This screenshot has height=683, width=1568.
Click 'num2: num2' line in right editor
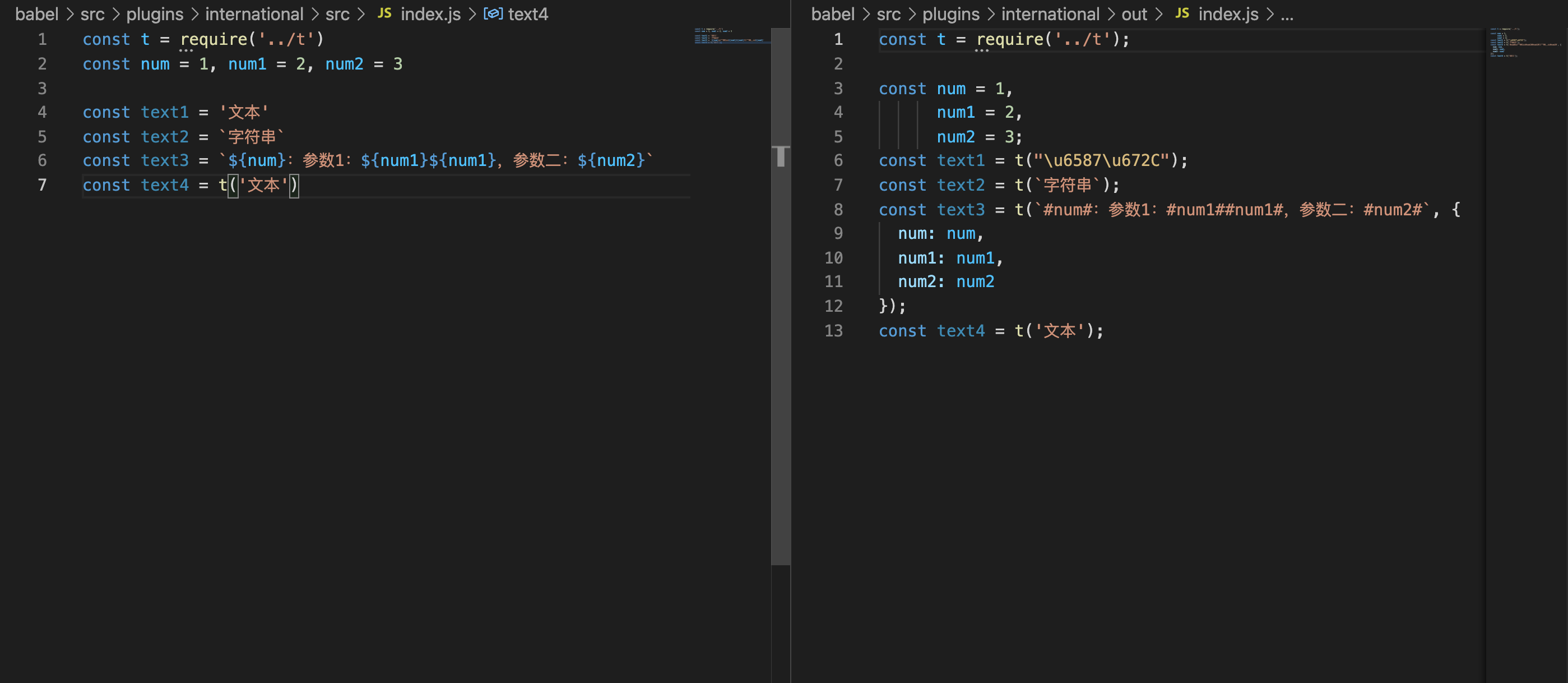[x=945, y=282]
